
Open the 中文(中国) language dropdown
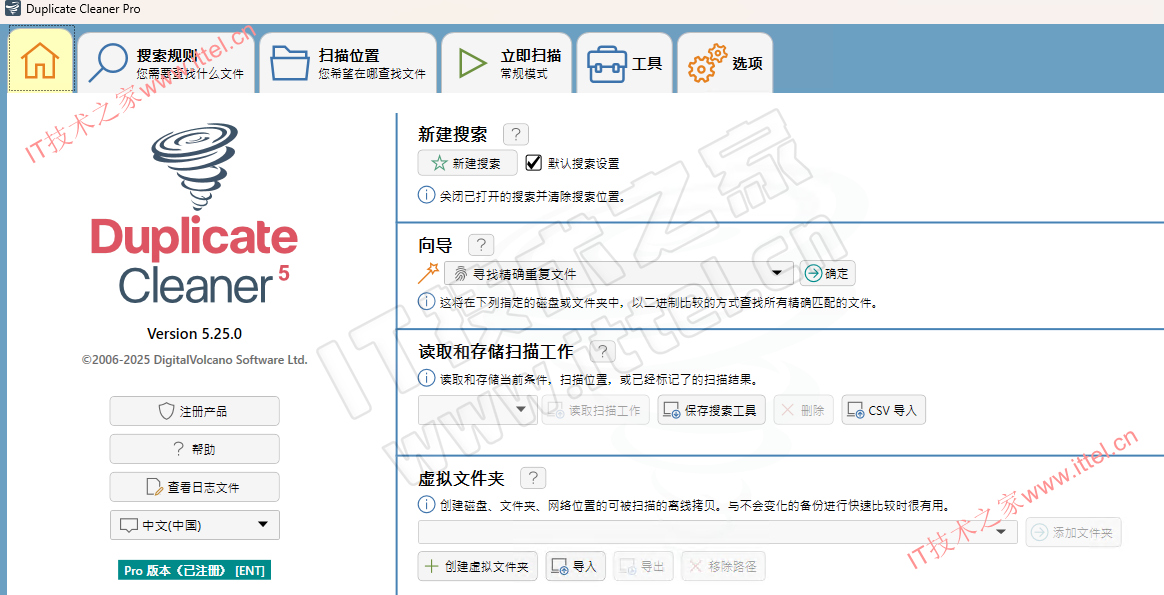point(194,525)
